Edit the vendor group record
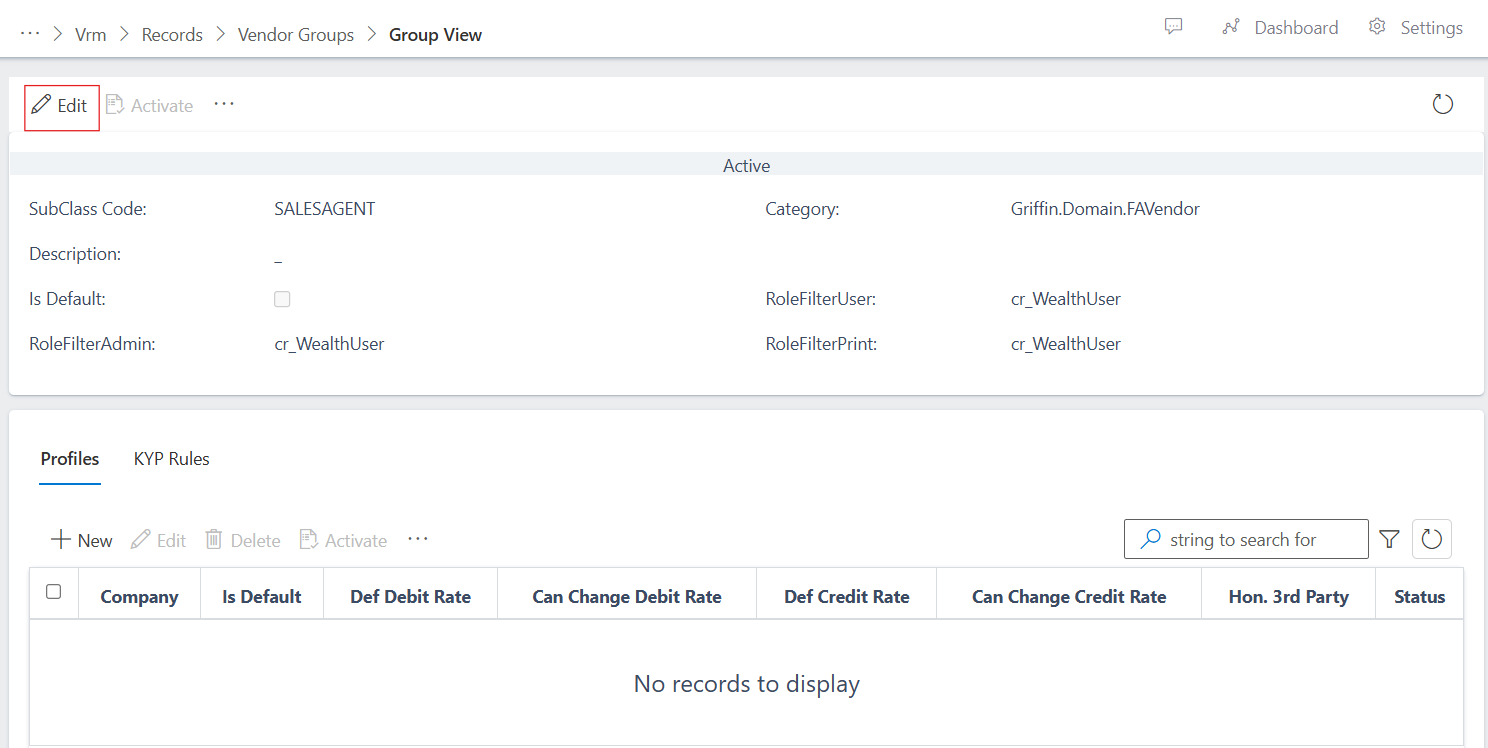1488x748 pixels. click(x=61, y=106)
